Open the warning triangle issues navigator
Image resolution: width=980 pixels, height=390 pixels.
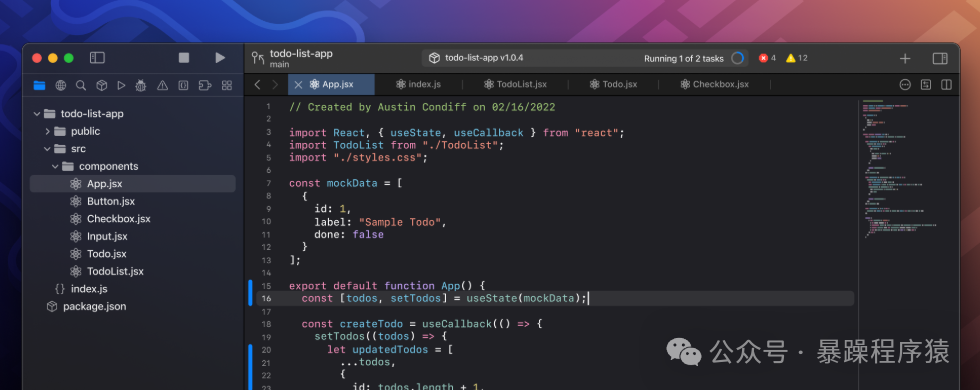click(162, 86)
